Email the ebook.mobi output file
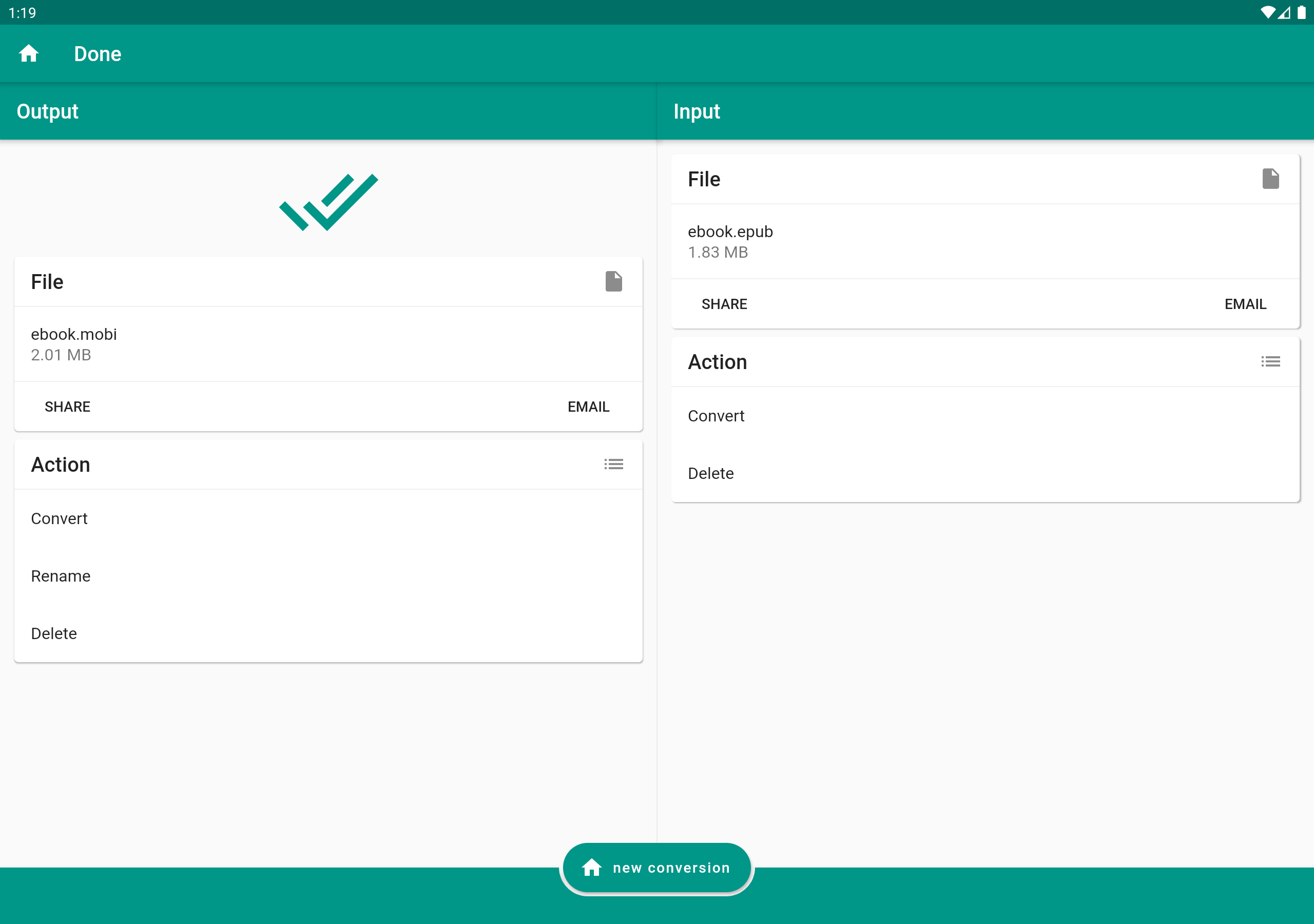1314x924 pixels. 588,407
